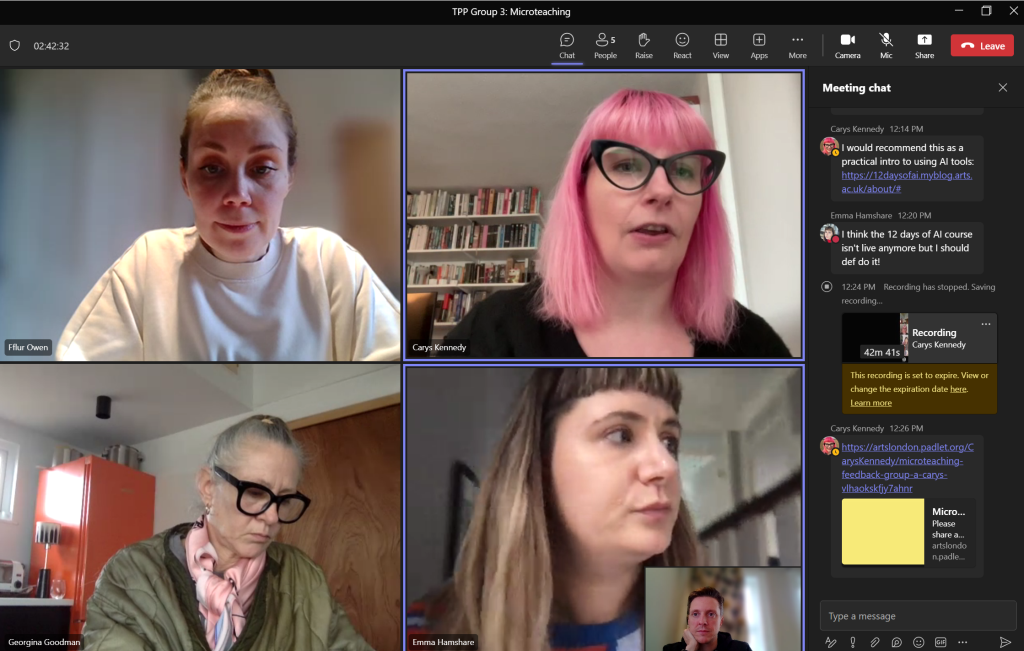This screenshot has width=1024, height=651.
Task: Click the Micro... Padlet card title
Action: pyautogui.click(x=948, y=511)
